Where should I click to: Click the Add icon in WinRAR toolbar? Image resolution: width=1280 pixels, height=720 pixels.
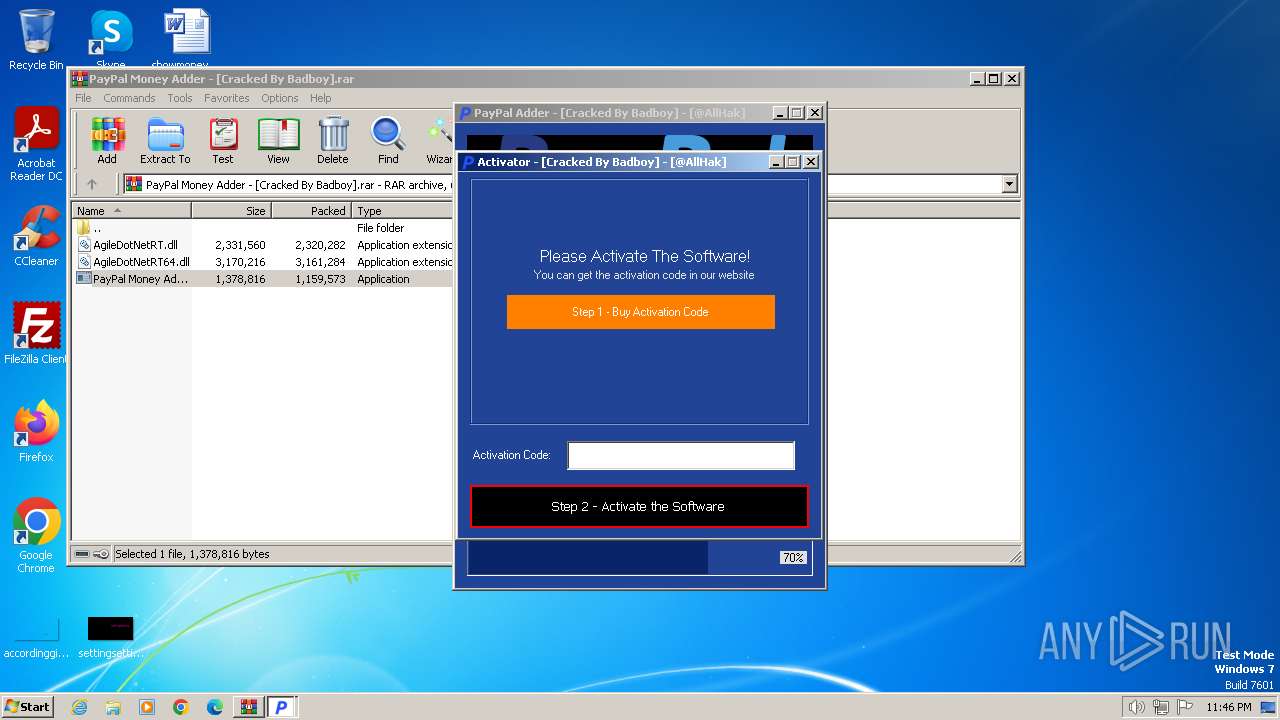[x=107, y=141]
